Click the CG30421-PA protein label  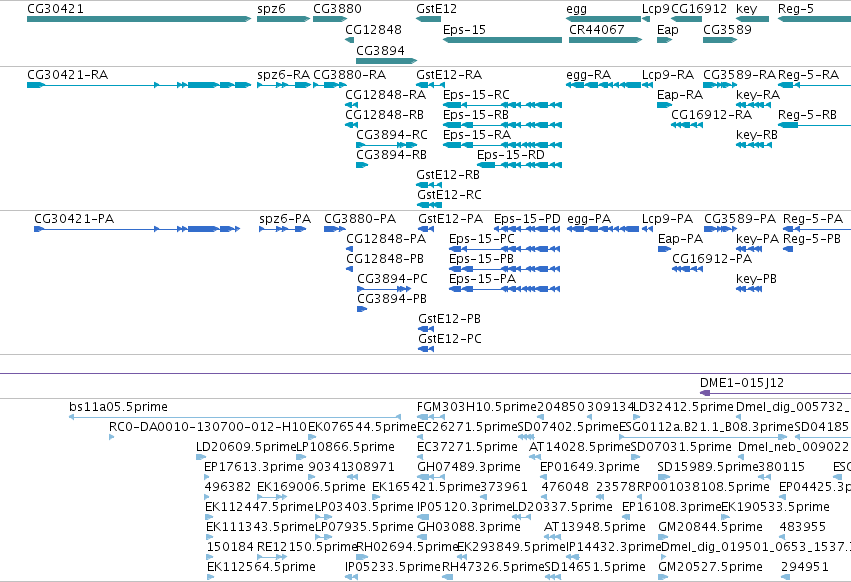(74, 219)
